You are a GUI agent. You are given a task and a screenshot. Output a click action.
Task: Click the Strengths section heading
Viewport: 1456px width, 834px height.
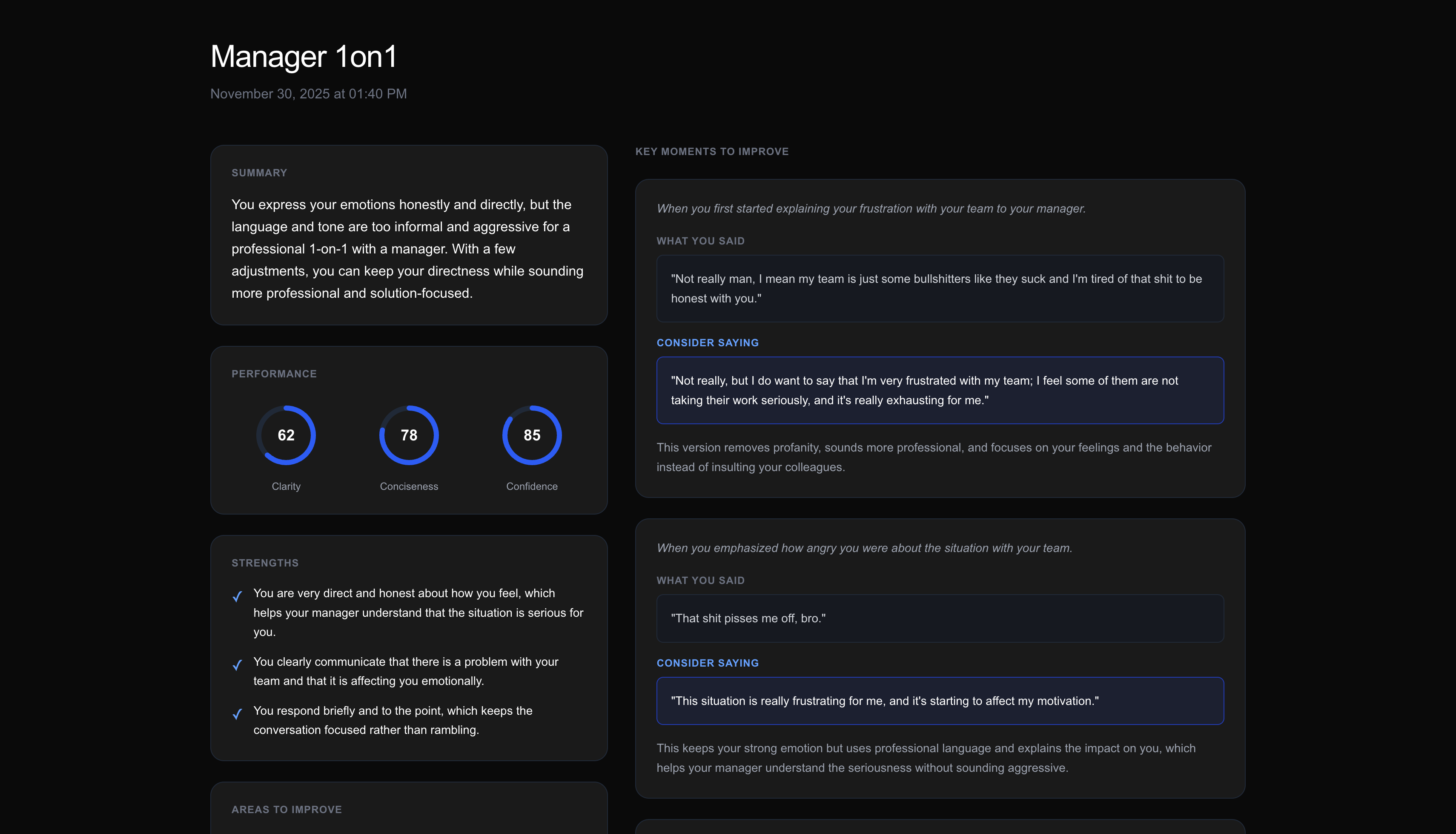pyautogui.click(x=265, y=563)
